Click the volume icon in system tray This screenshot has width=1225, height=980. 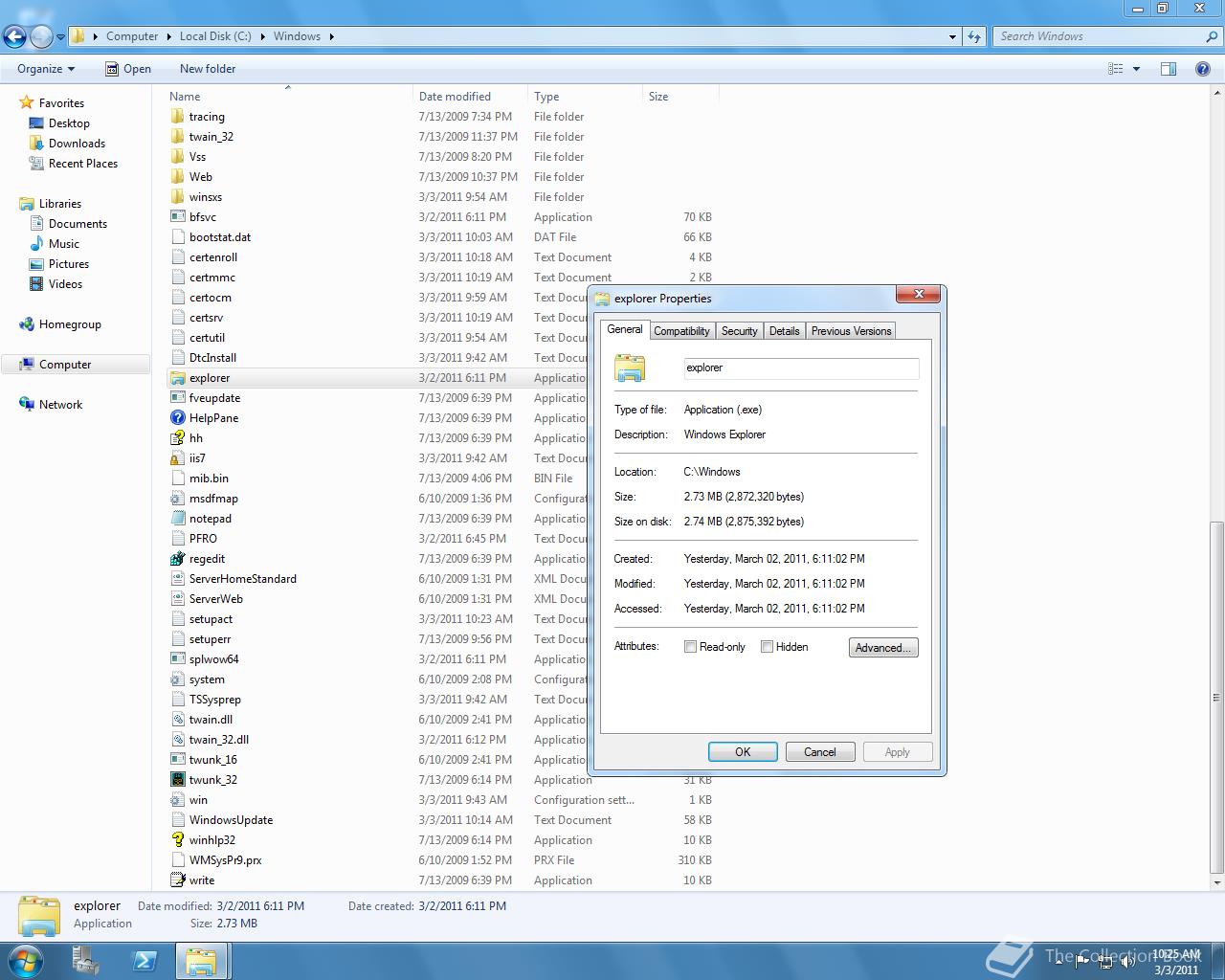click(x=1127, y=962)
